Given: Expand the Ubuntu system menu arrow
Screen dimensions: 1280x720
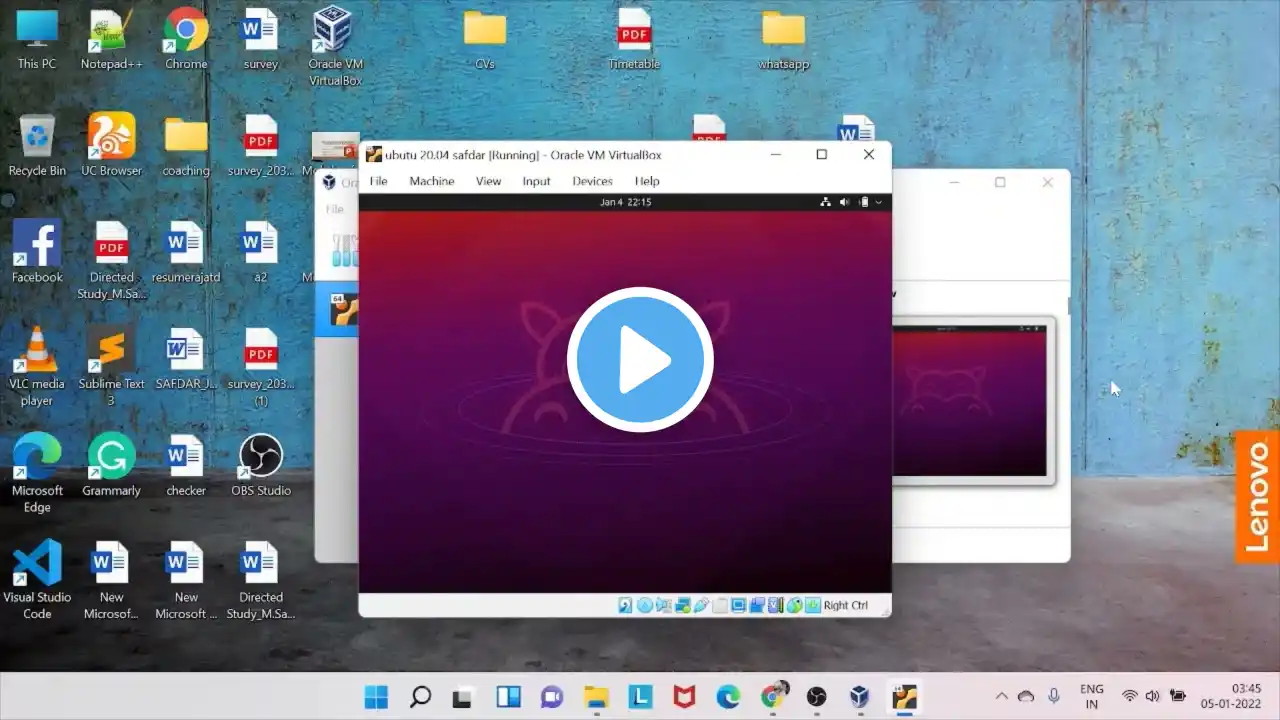Looking at the screenshot, I should pyautogui.click(x=878, y=202).
